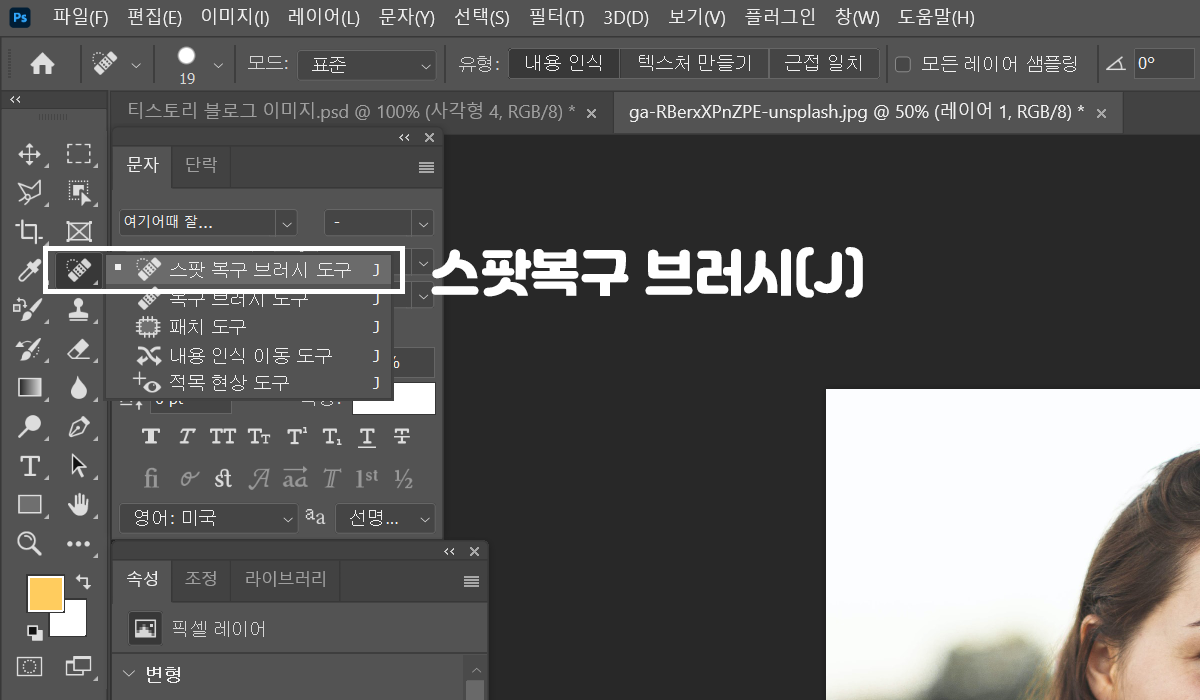The height and width of the screenshot is (700, 1200).
Task: Choose 패치 도구 from the flyout
Action: (x=249, y=327)
